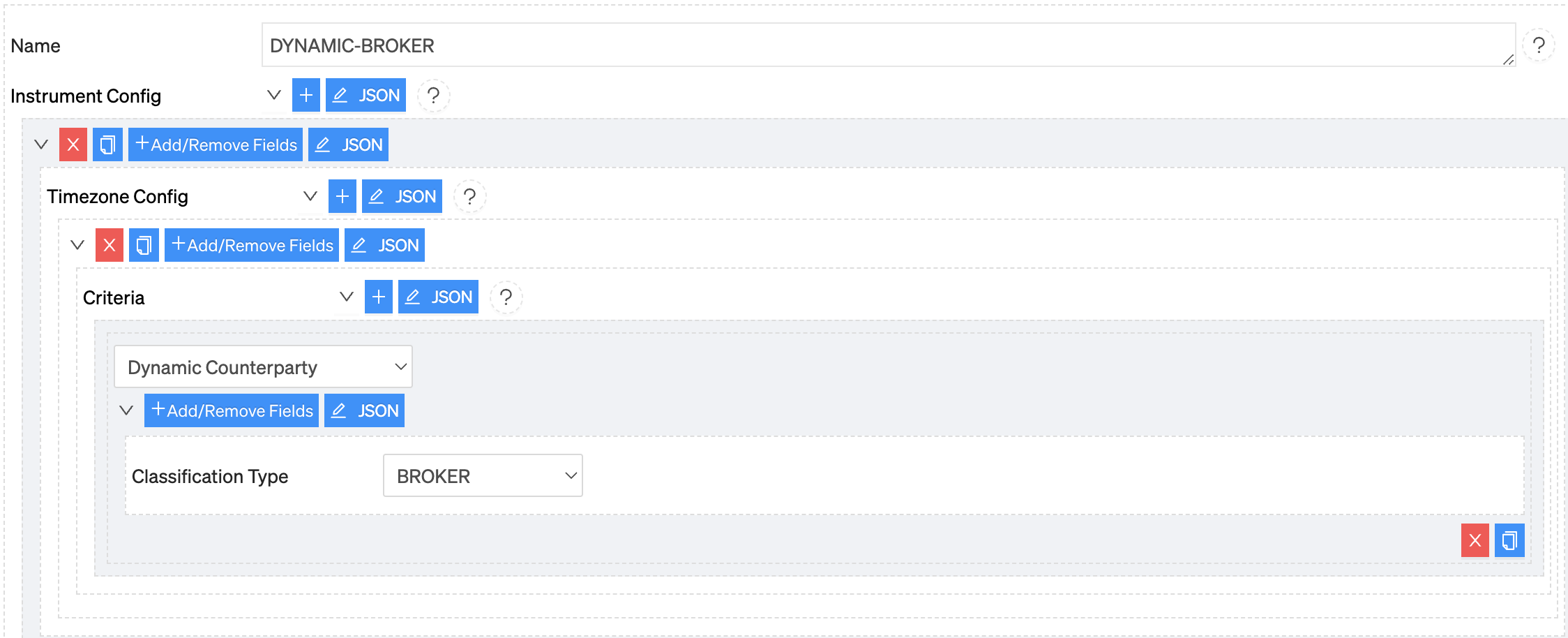
Task: Collapse the Criteria section chevron
Action: [x=347, y=297]
